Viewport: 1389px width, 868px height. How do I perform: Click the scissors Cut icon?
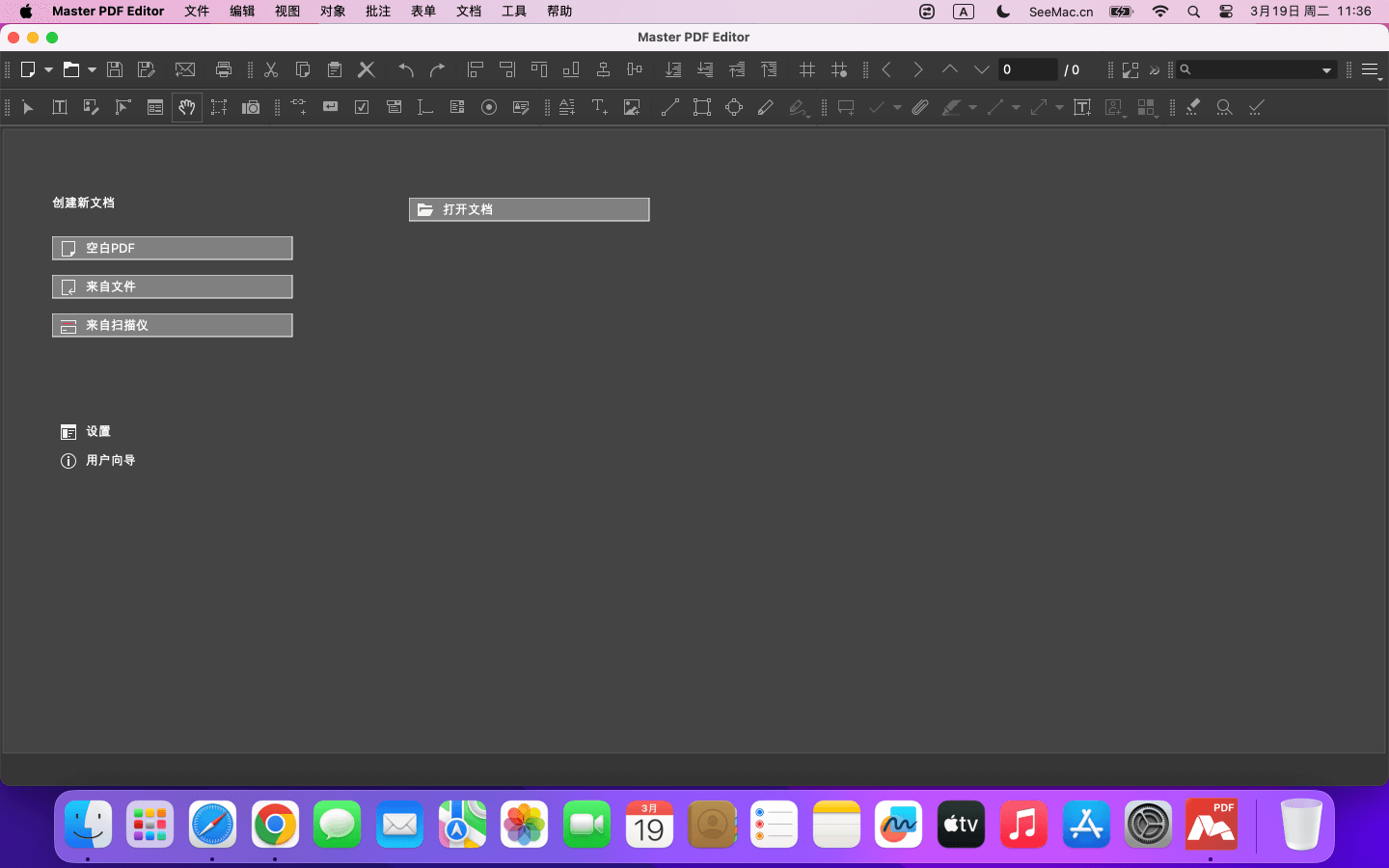click(271, 69)
